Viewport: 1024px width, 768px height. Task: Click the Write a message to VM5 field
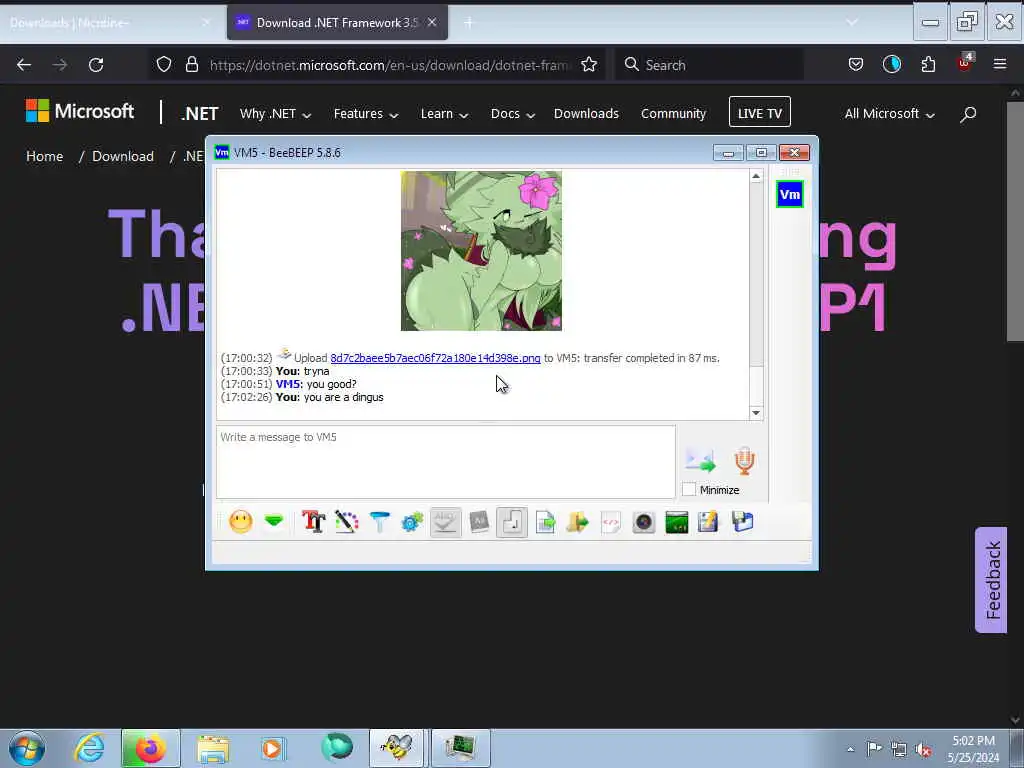(445, 462)
